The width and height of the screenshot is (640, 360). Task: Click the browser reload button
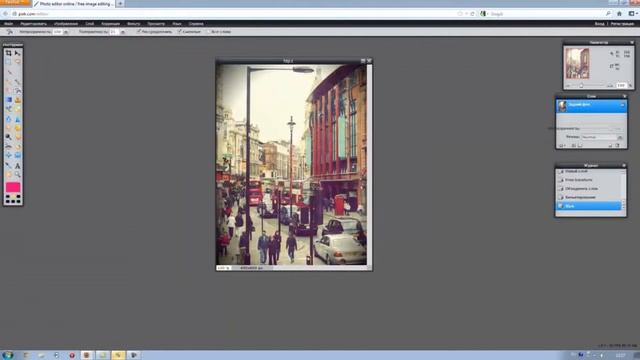(473, 14)
